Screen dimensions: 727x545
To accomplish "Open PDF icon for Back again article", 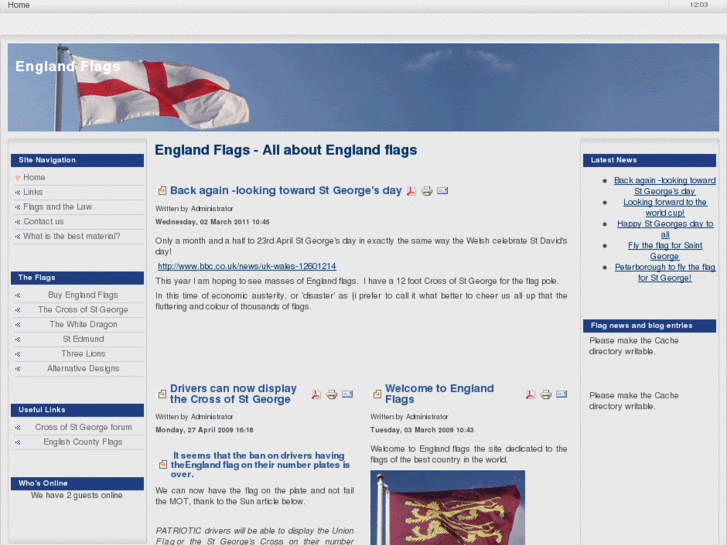I will (x=411, y=191).
